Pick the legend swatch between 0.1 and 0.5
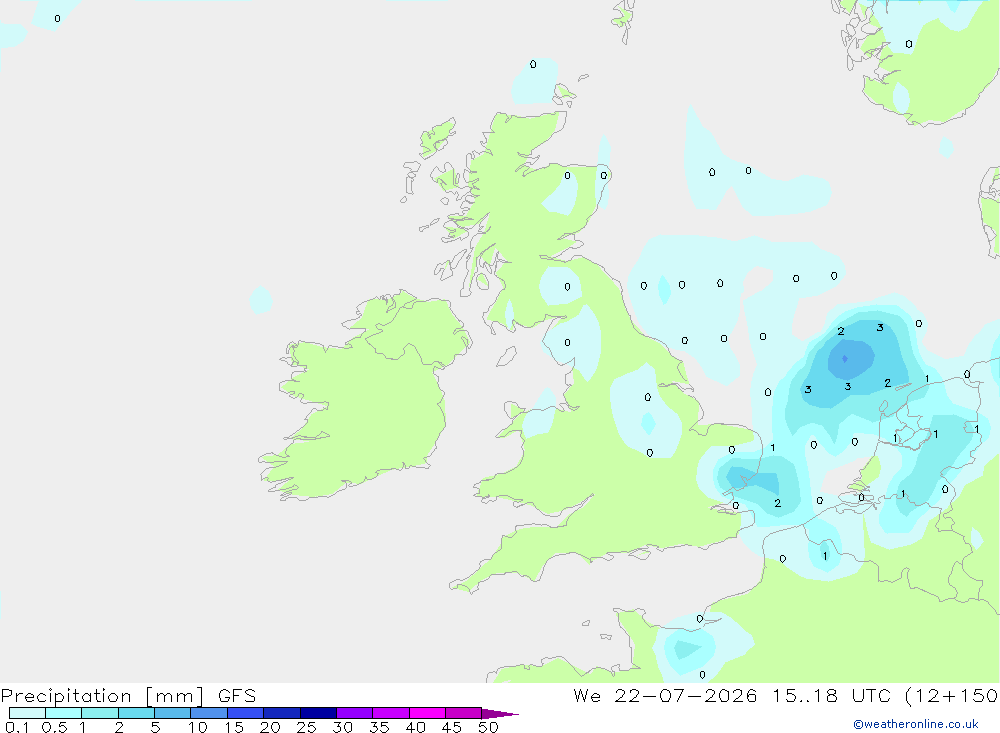The image size is (1000, 733). click(27, 713)
